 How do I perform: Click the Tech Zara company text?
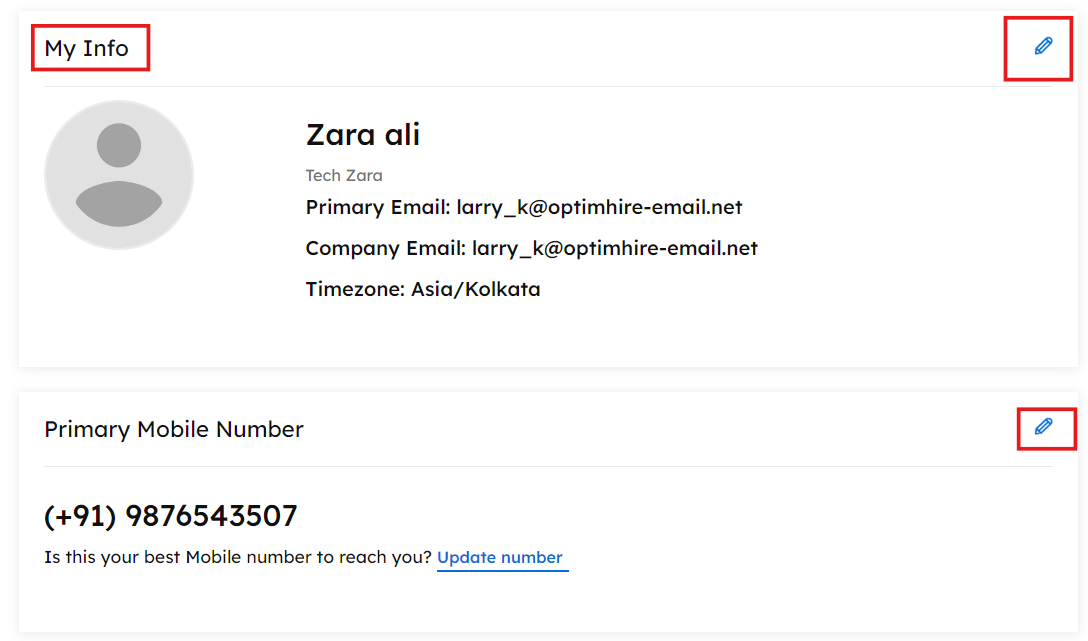tap(344, 175)
